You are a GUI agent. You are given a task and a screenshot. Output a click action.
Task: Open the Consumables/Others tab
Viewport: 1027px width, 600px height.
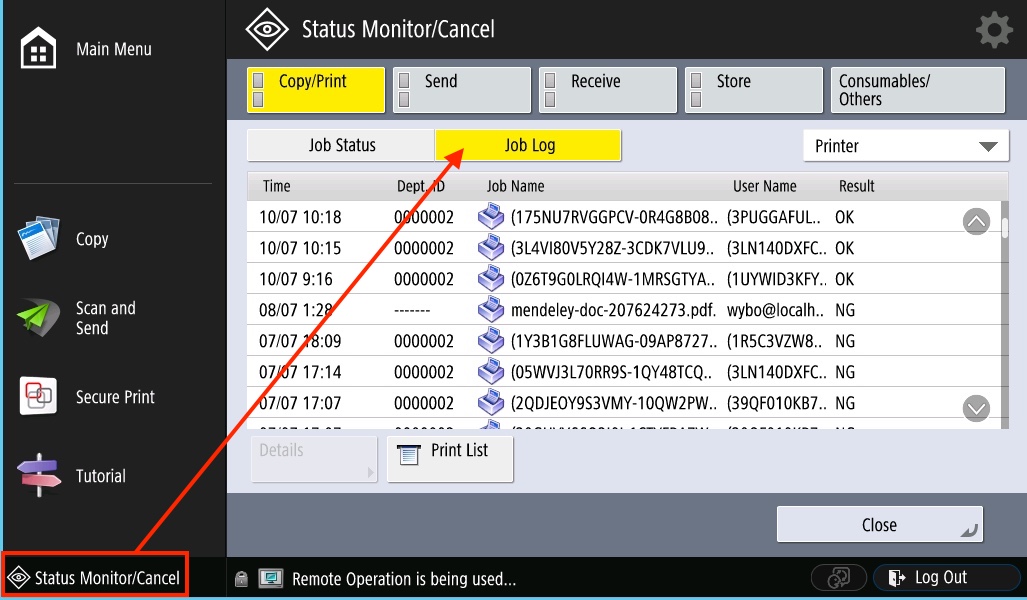pos(916,90)
